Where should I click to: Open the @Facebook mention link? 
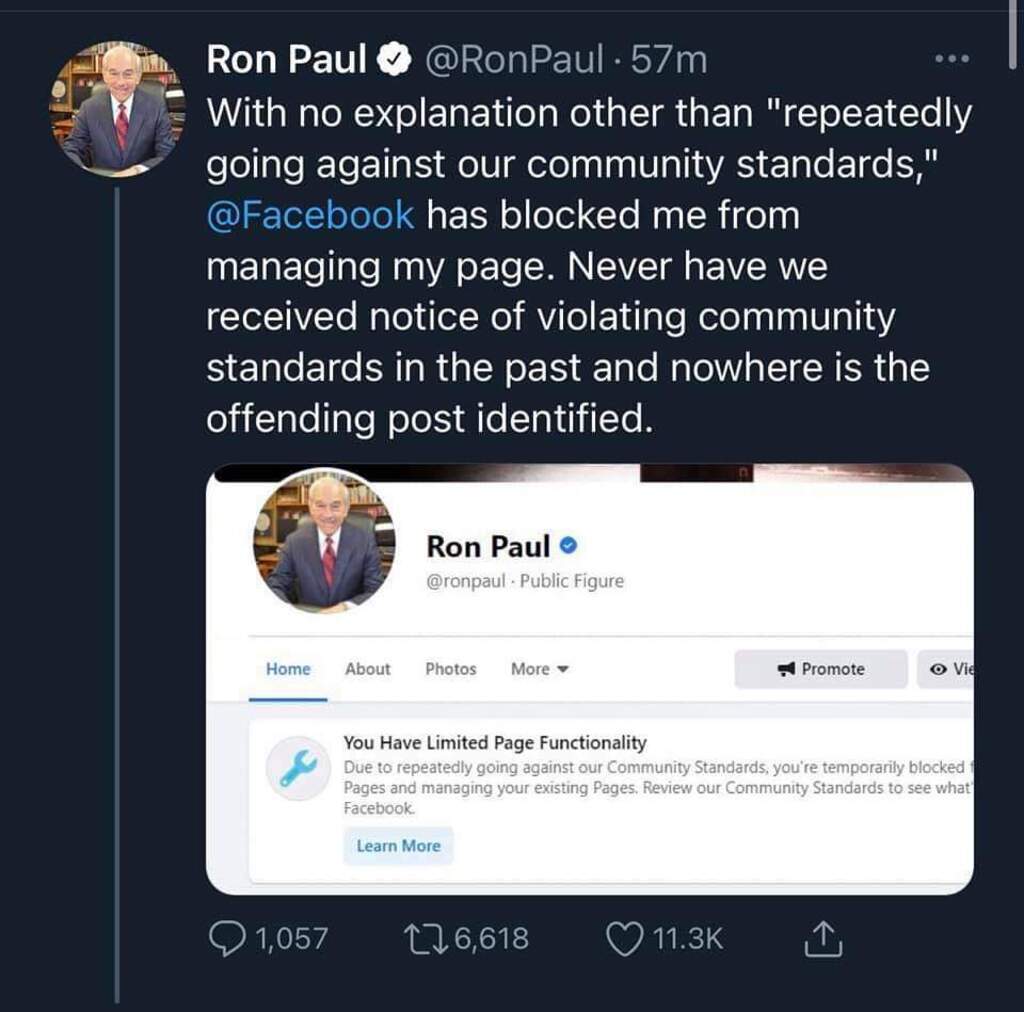pyautogui.click(x=310, y=215)
